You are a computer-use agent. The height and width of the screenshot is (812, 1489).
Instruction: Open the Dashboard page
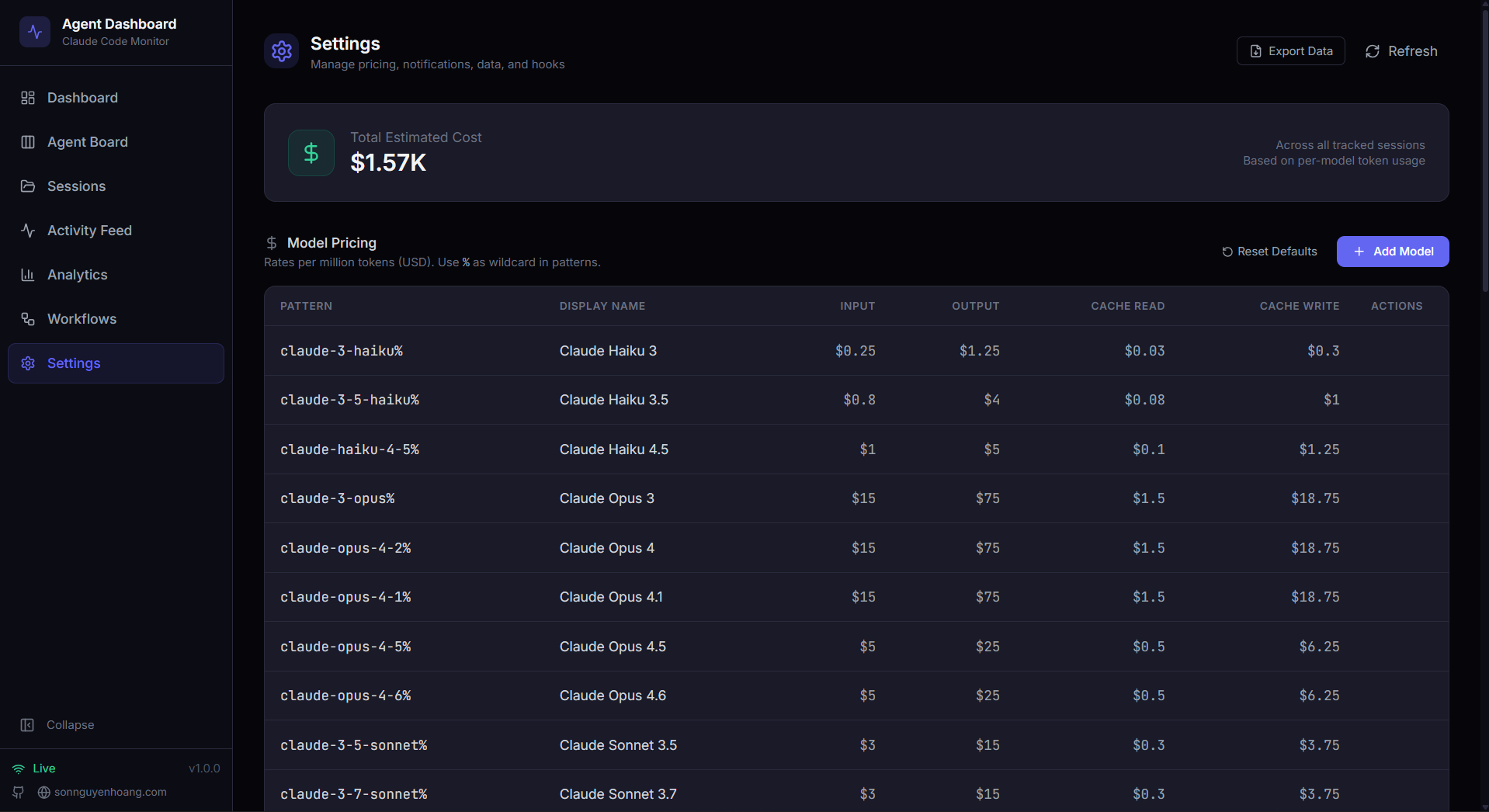coord(116,98)
